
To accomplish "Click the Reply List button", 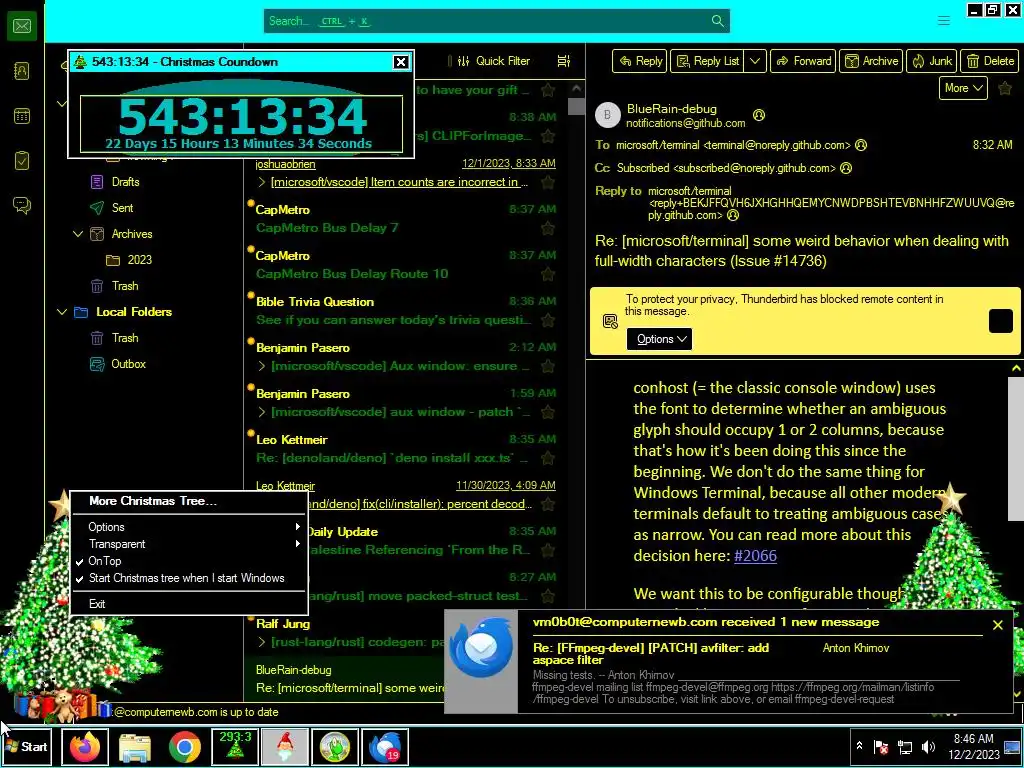I will point(708,61).
